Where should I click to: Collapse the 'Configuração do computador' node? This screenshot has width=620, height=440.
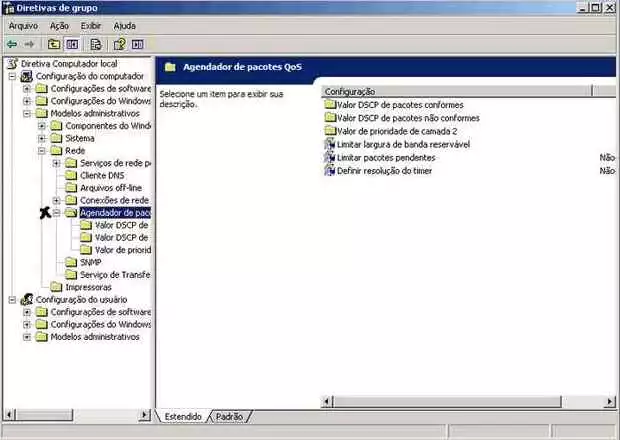coord(12,76)
